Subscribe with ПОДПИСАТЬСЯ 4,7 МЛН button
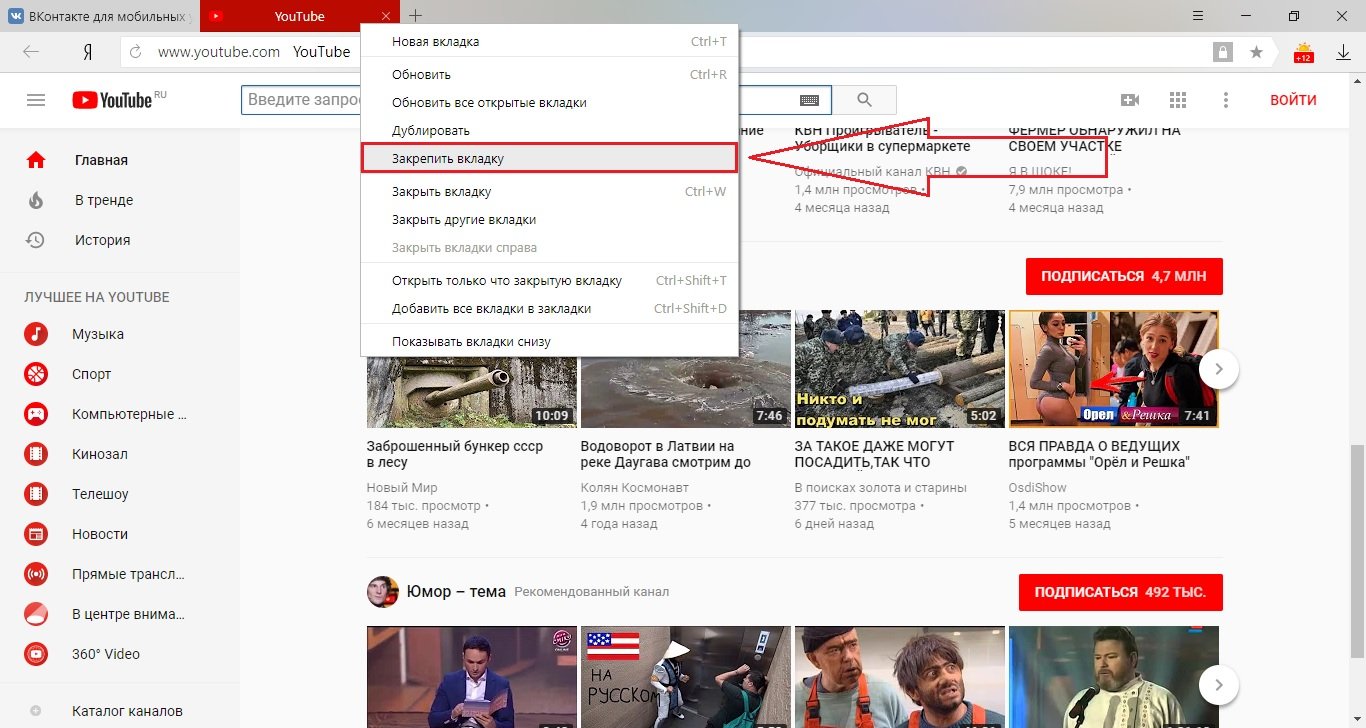This screenshot has width=1366, height=728. tap(1124, 276)
